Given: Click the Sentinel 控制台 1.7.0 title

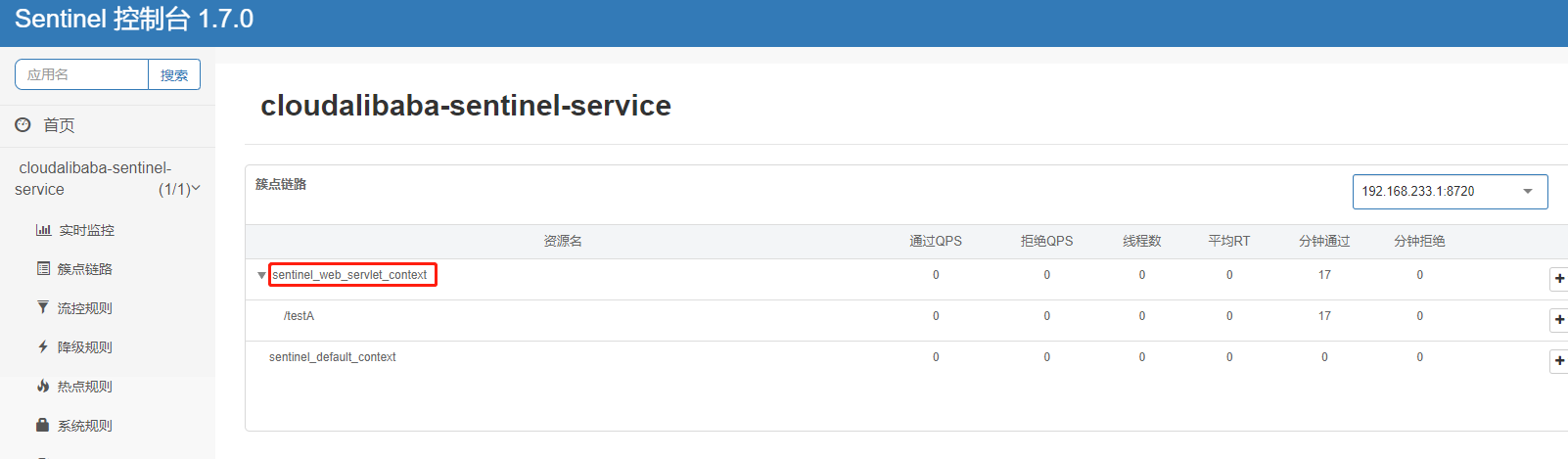Looking at the screenshot, I should point(134,19).
